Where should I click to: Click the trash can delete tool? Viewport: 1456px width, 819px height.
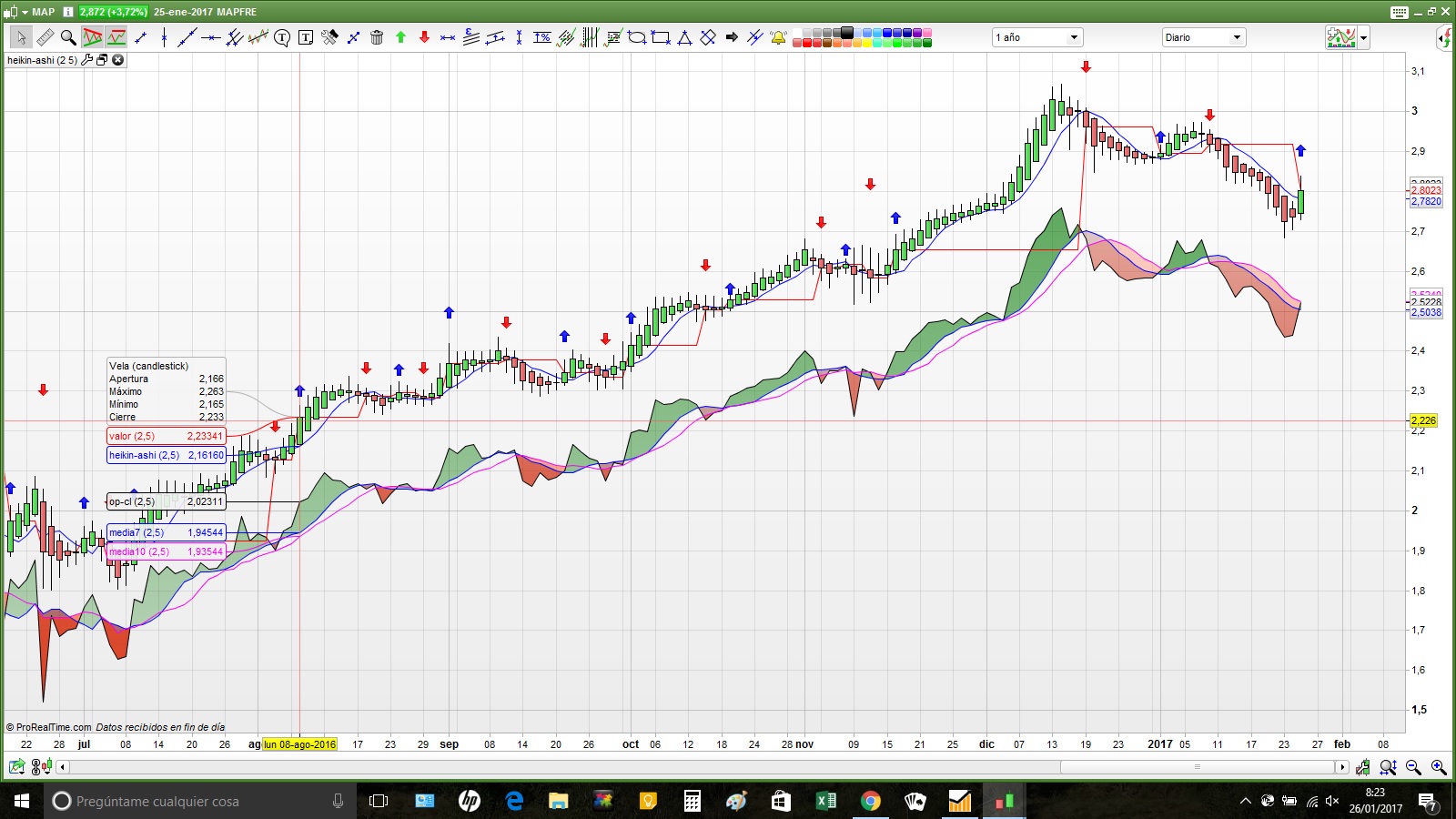point(377,37)
